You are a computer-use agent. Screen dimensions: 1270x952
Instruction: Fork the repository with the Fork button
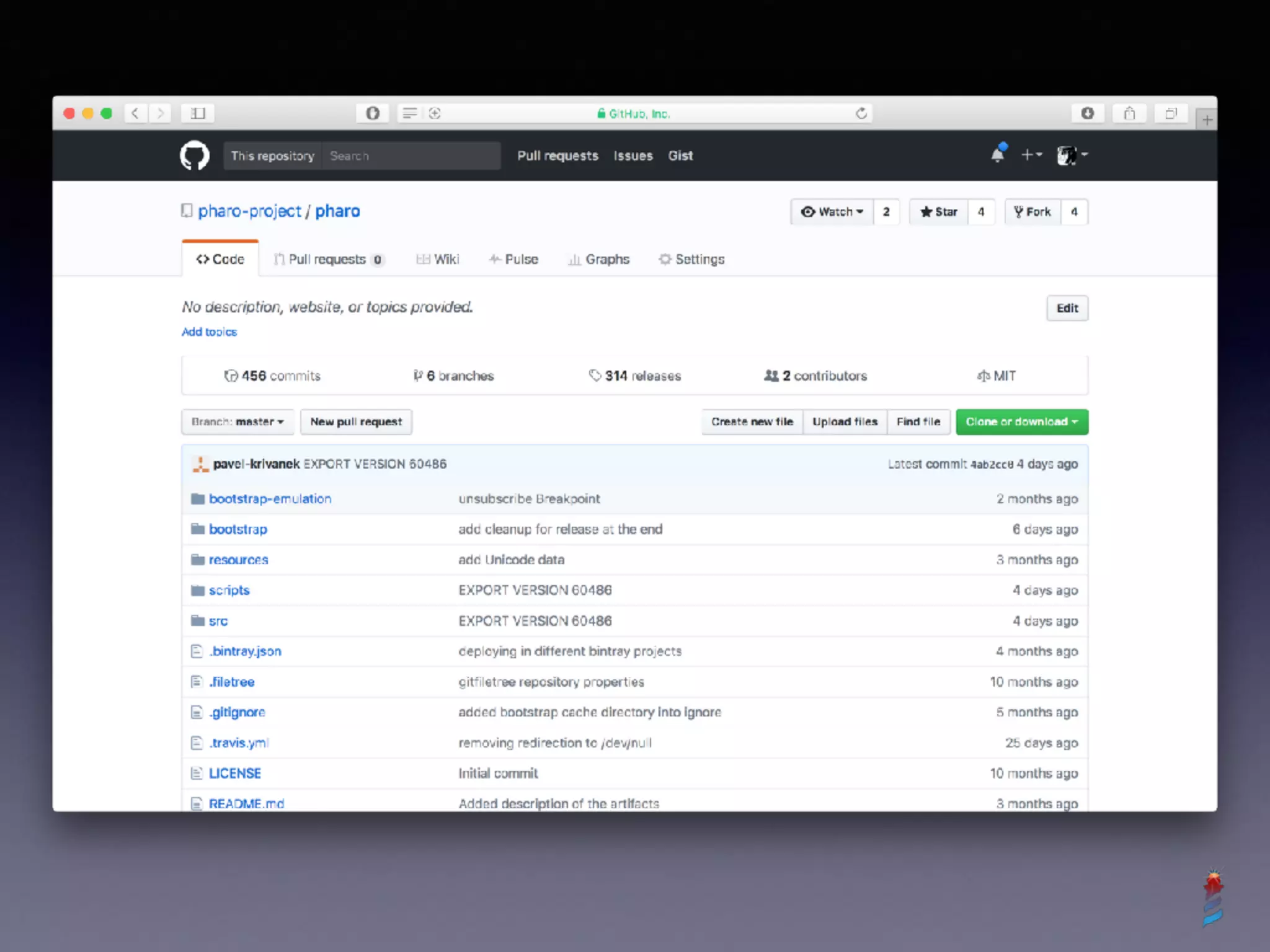coord(1032,212)
